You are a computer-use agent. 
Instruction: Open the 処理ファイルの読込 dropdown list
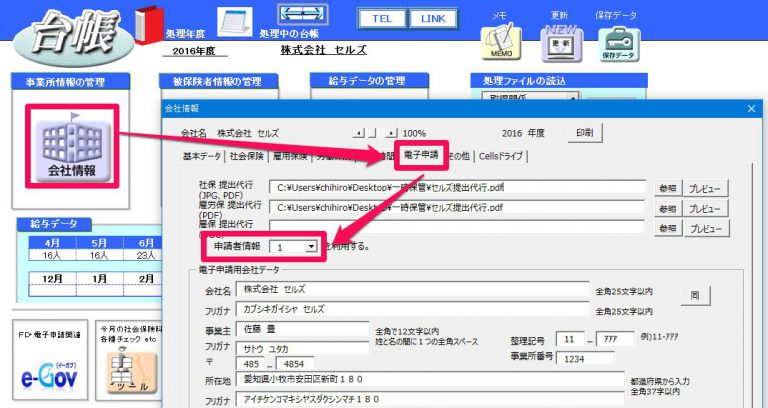pos(573,98)
